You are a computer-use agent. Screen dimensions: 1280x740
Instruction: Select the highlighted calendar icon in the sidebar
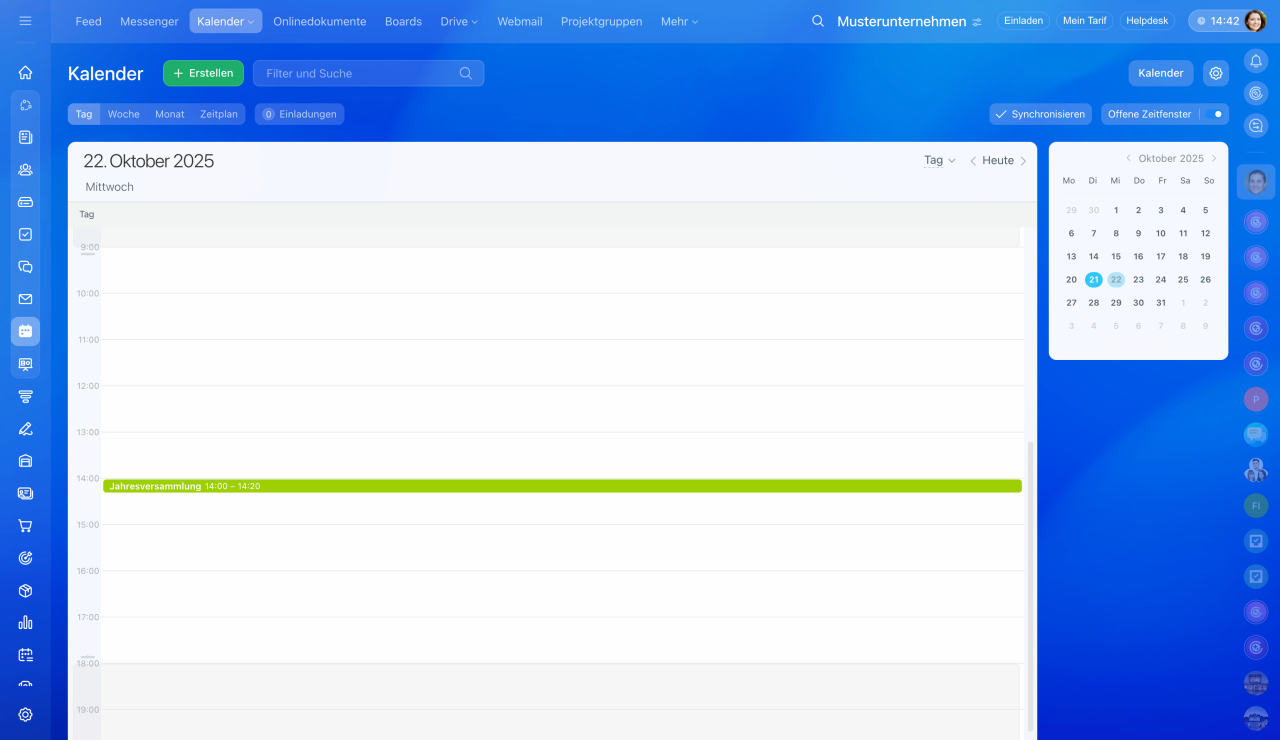point(25,331)
